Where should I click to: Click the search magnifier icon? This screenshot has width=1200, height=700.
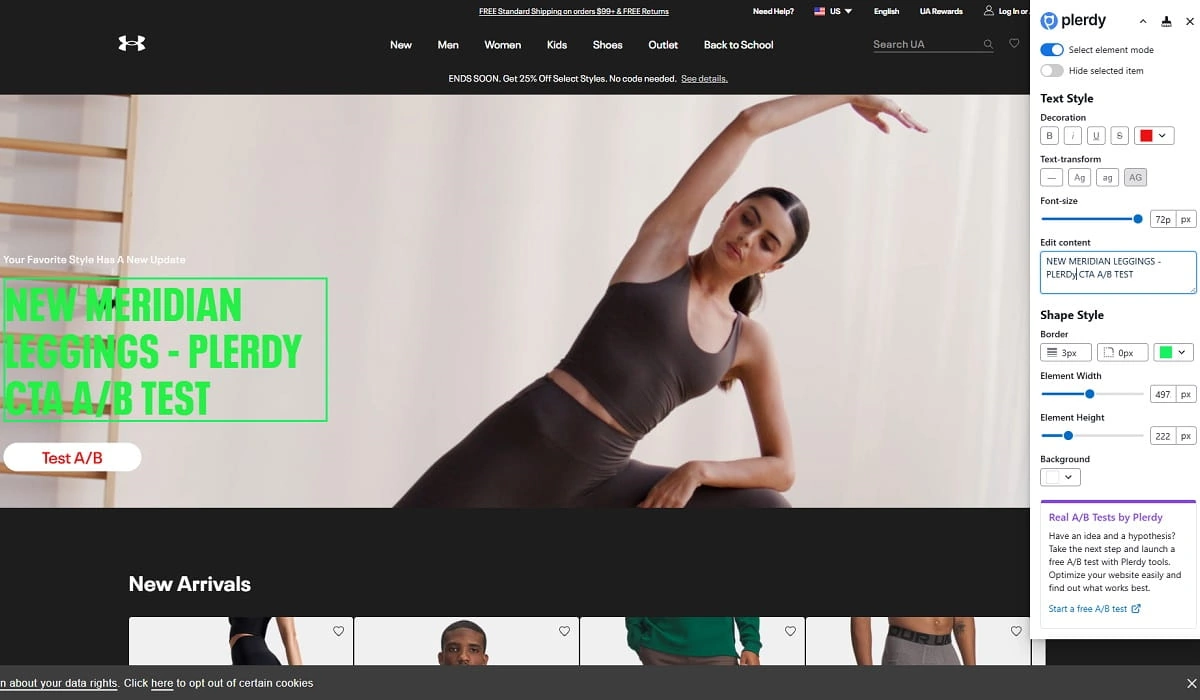[x=988, y=44]
